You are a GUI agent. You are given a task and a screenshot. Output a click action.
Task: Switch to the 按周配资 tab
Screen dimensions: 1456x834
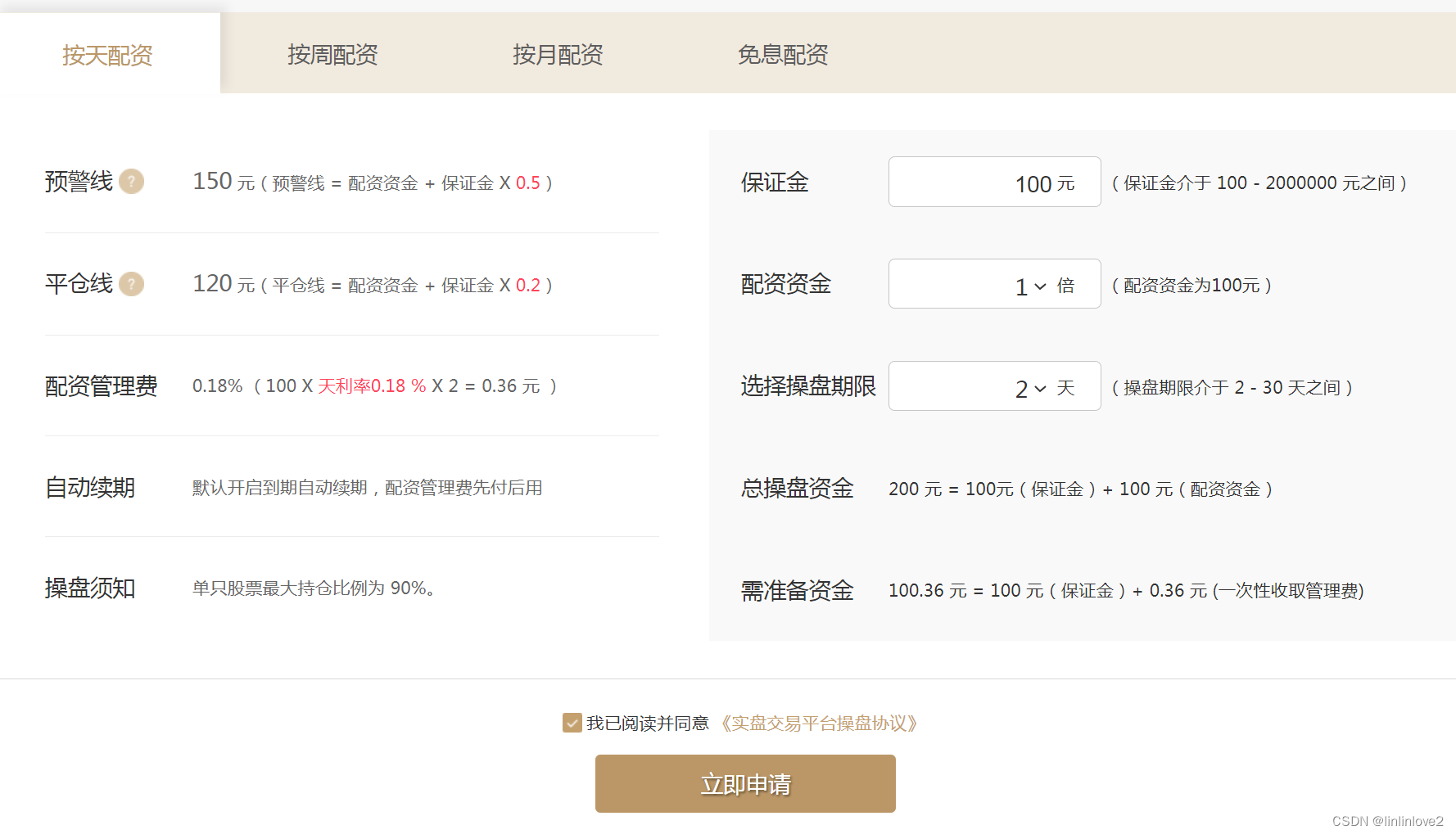click(332, 55)
